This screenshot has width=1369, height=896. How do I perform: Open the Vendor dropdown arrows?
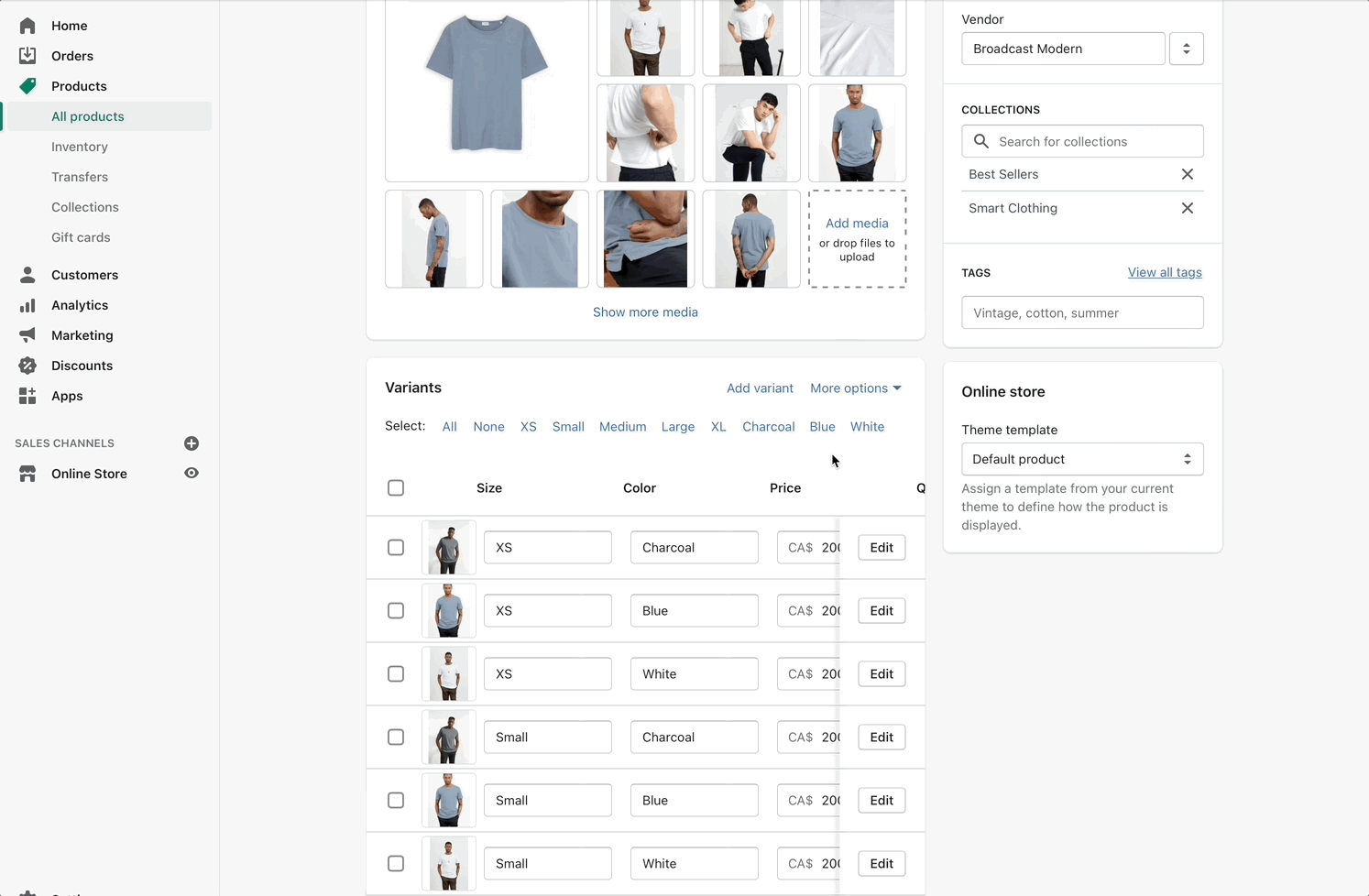click(1186, 49)
